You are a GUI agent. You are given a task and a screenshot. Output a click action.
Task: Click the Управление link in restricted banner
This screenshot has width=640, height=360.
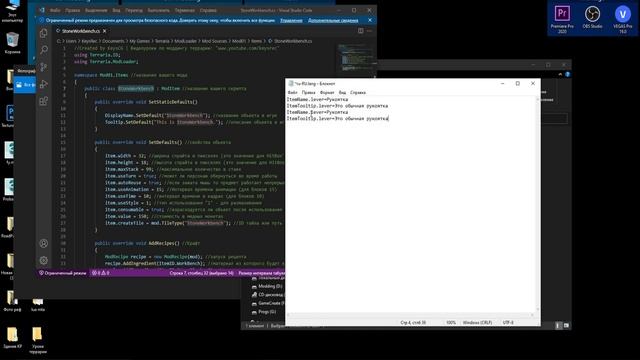click(x=291, y=20)
